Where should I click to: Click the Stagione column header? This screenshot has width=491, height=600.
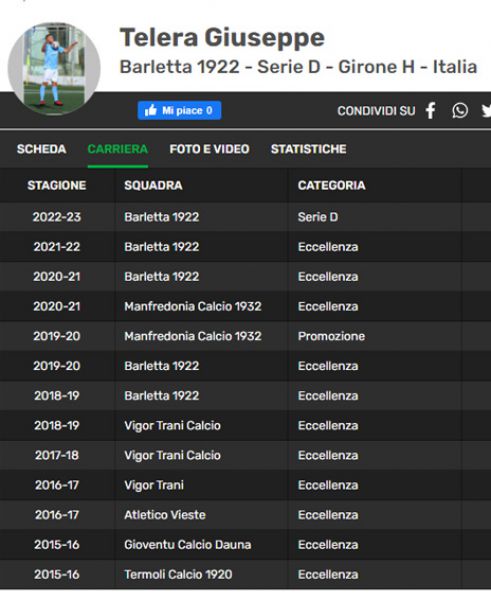[57, 185]
